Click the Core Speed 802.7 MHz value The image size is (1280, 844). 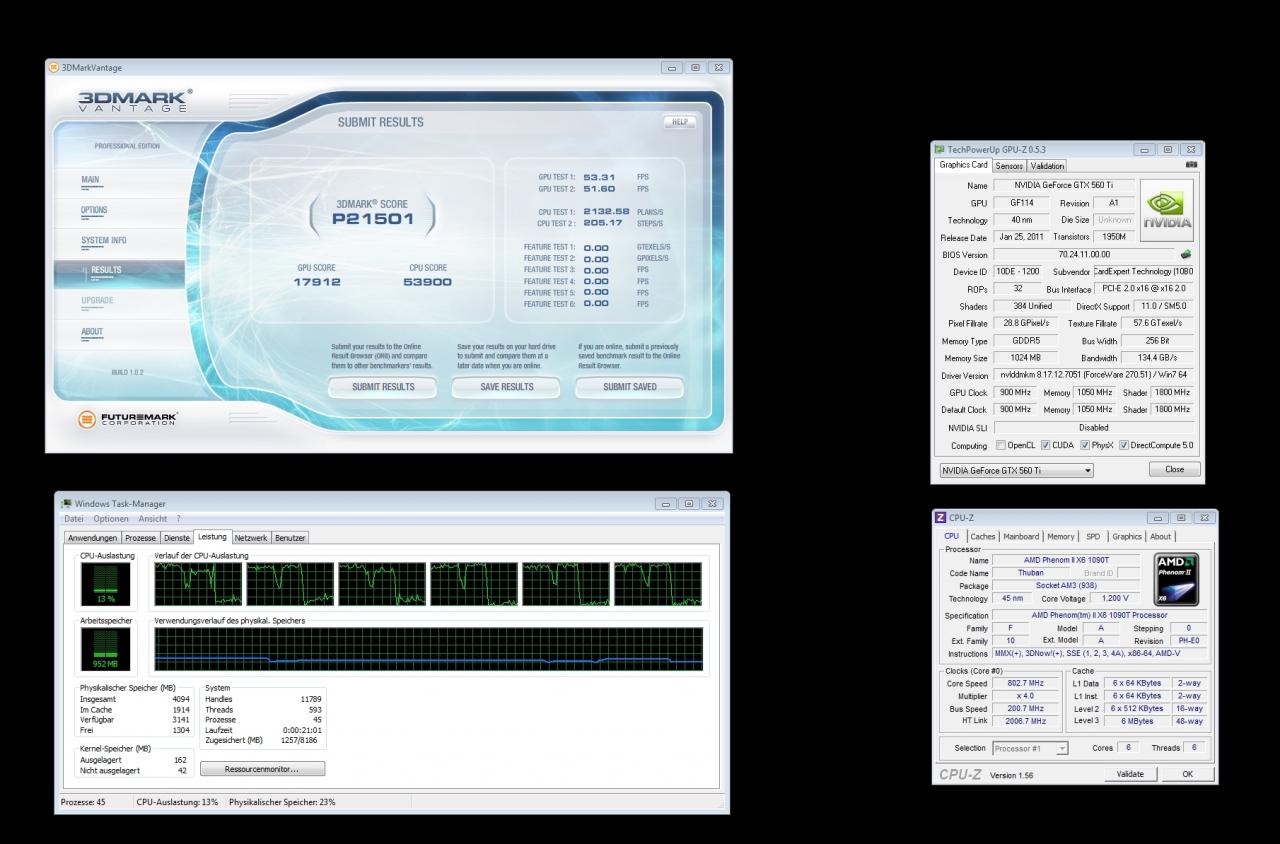pos(1028,683)
